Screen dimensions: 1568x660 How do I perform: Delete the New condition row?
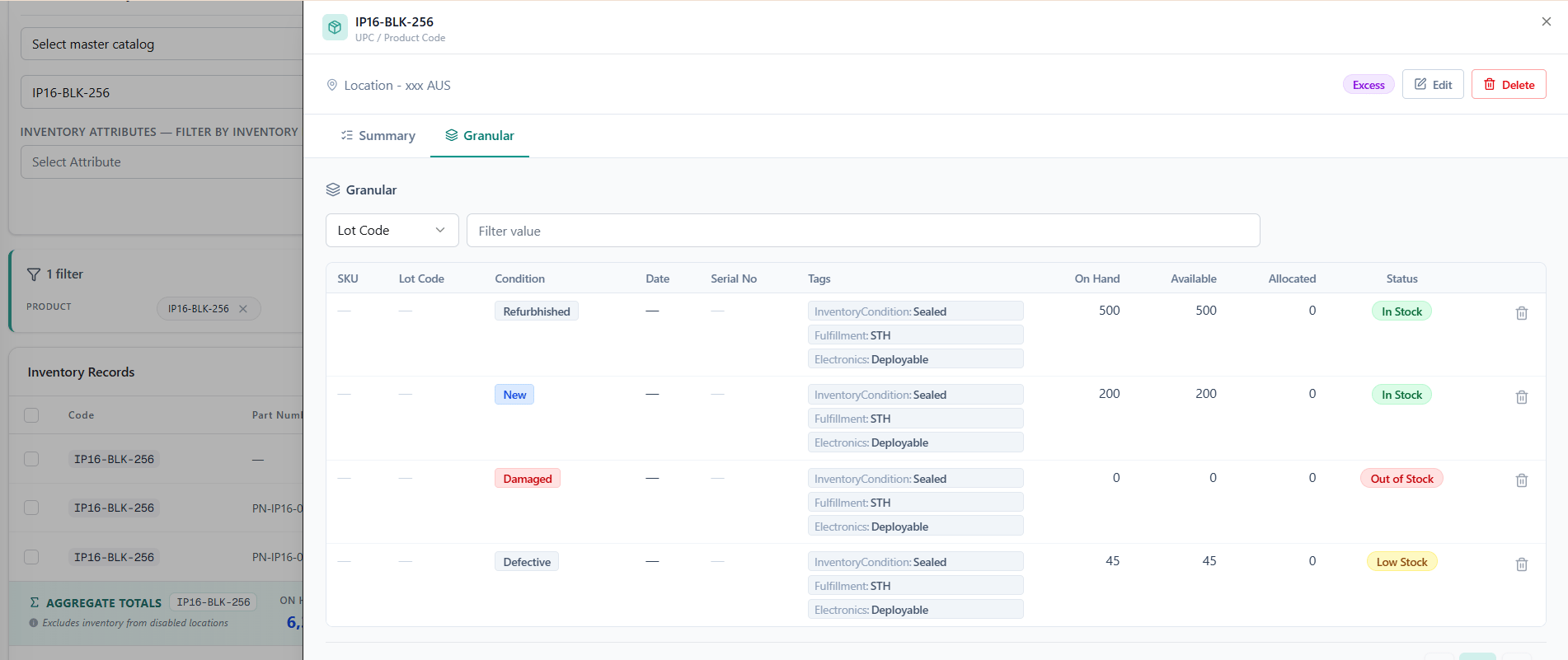click(x=1522, y=397)
